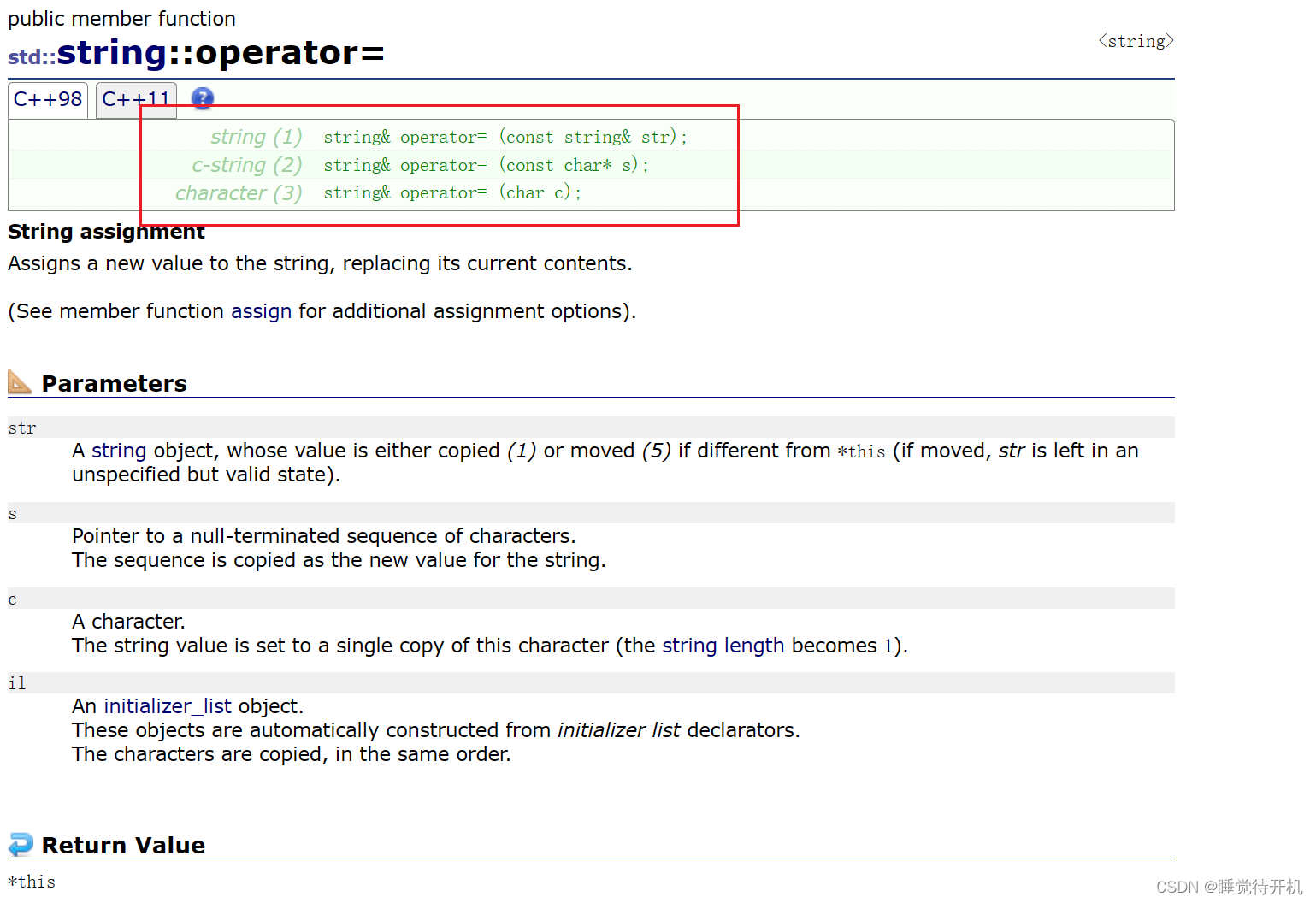Click the 'const char* s' overload signature
The height and width of the screenshot is (903, 1316).
[486, 165]
